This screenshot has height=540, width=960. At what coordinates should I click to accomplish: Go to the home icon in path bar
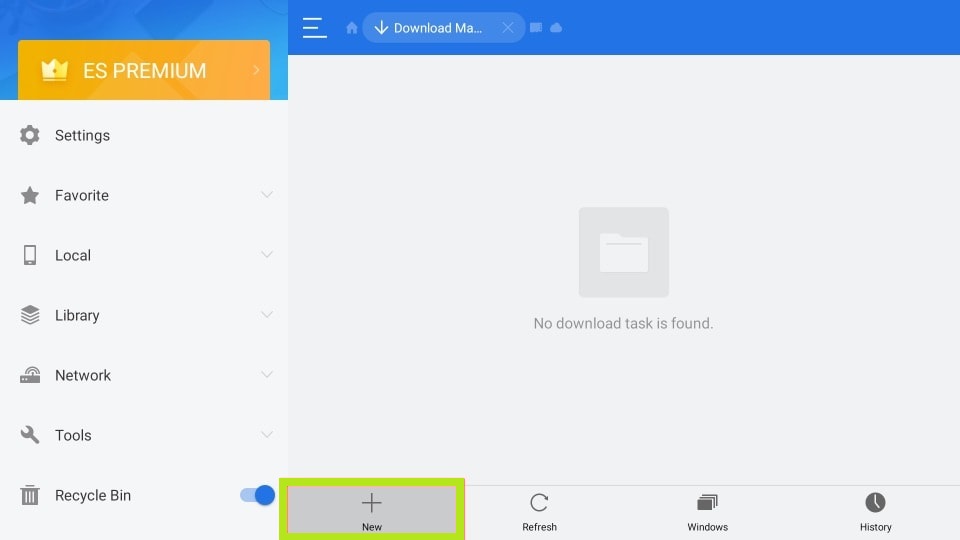coord(351,28)
